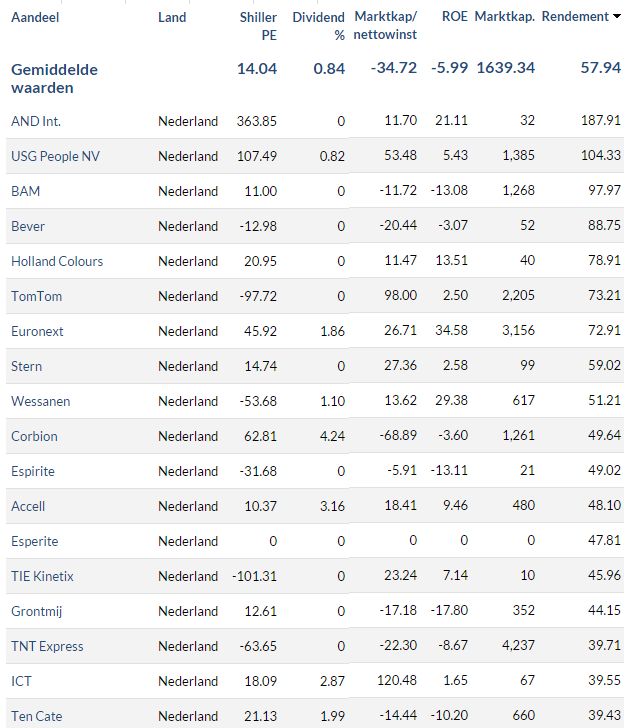The image size is (631, 728).
Task: Open the Wessanen stock link
Action: (x=40, y=402)
